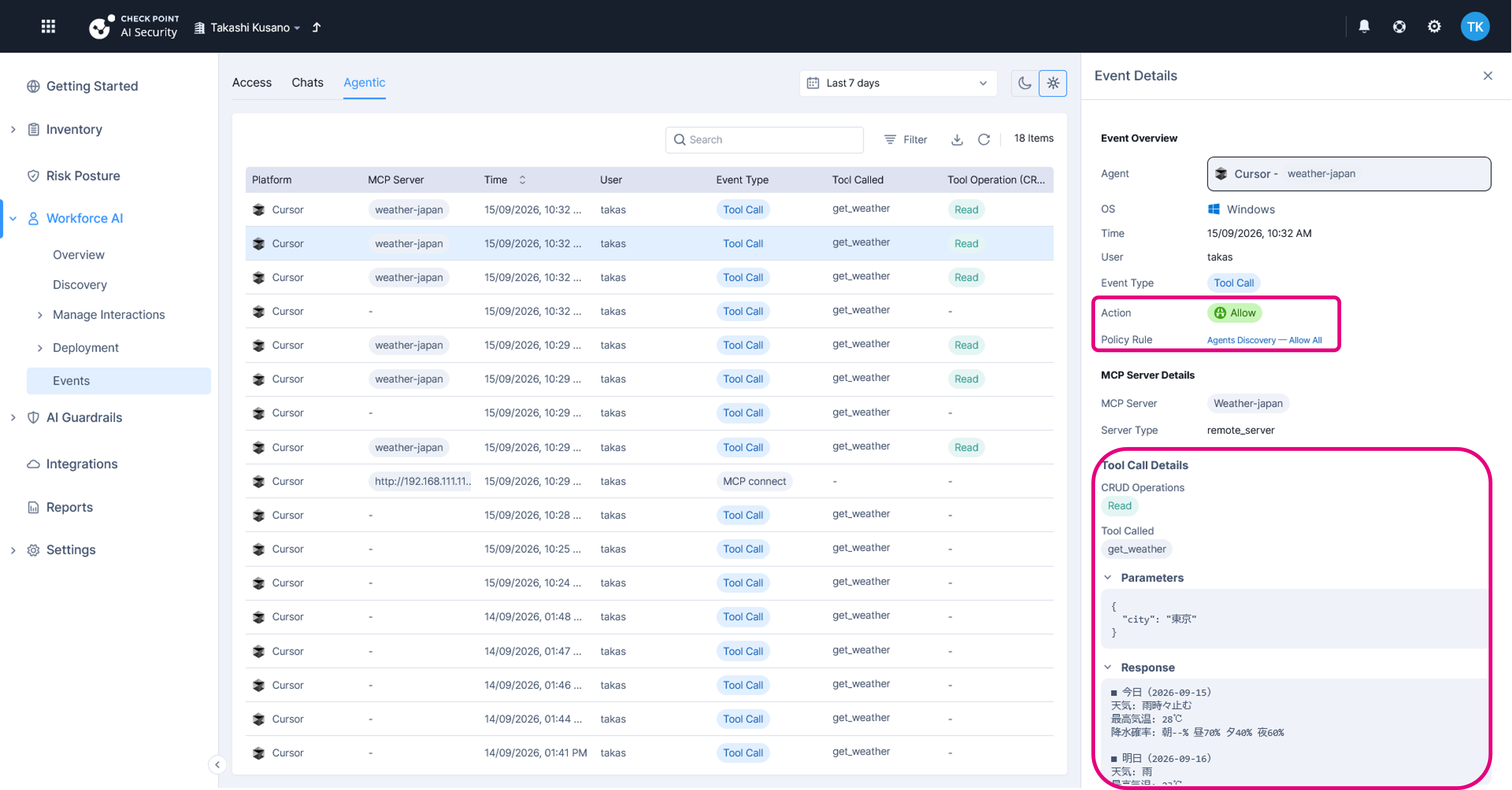Open the help lifebuoy icon
1512x790 pixels.
pyautogui.click(x=1399, y=26)
